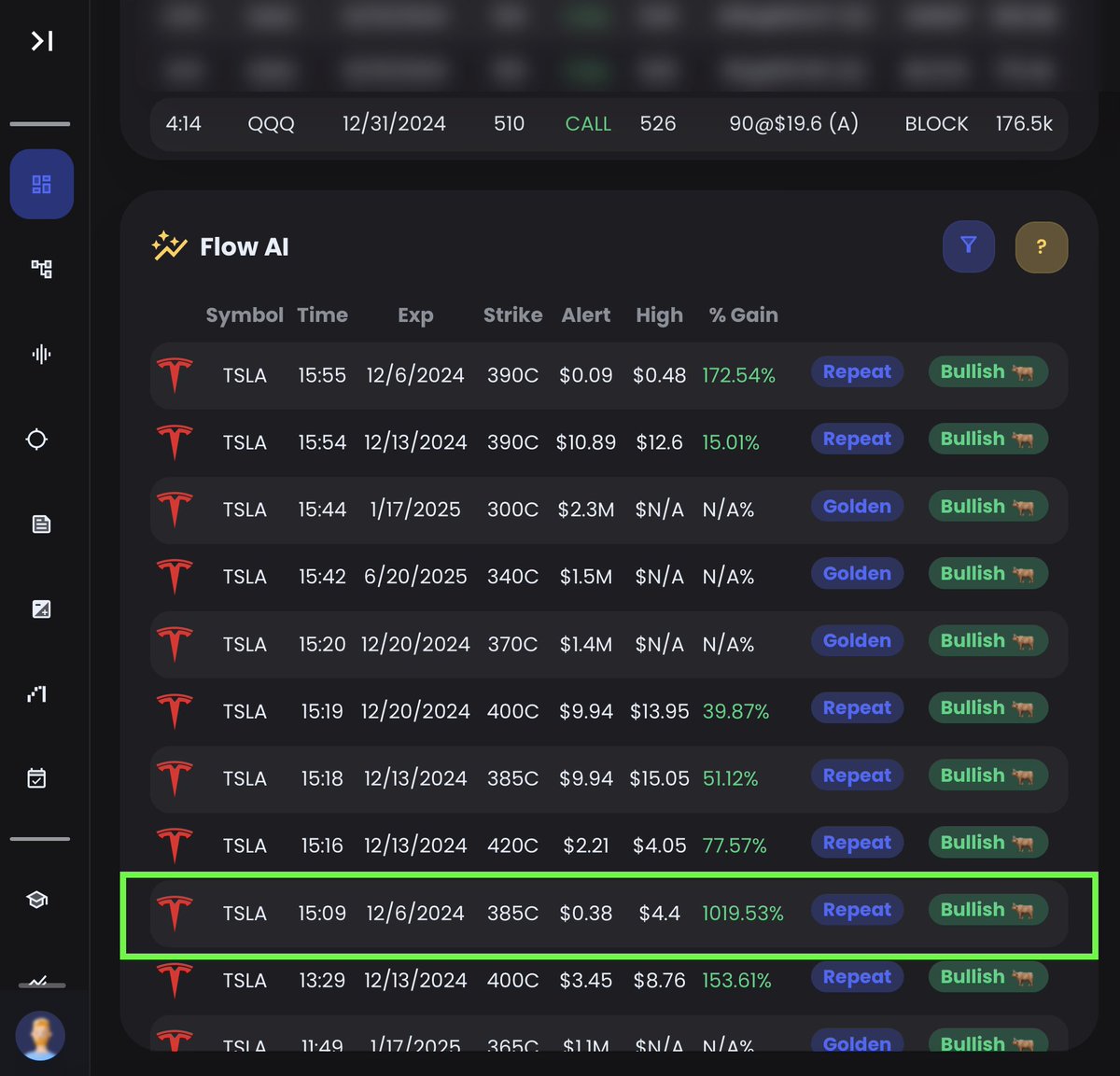Screen dimensions: 1120x1076
Task: Click Bullish tag on the 15:18 row
Action: [987, 776]
